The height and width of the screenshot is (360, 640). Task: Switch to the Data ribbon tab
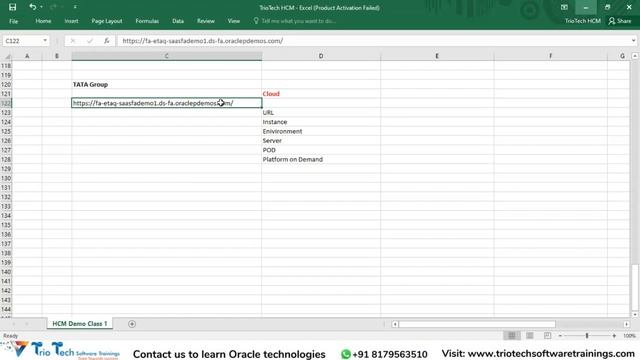pyautogui.click(x=178, y=21)
